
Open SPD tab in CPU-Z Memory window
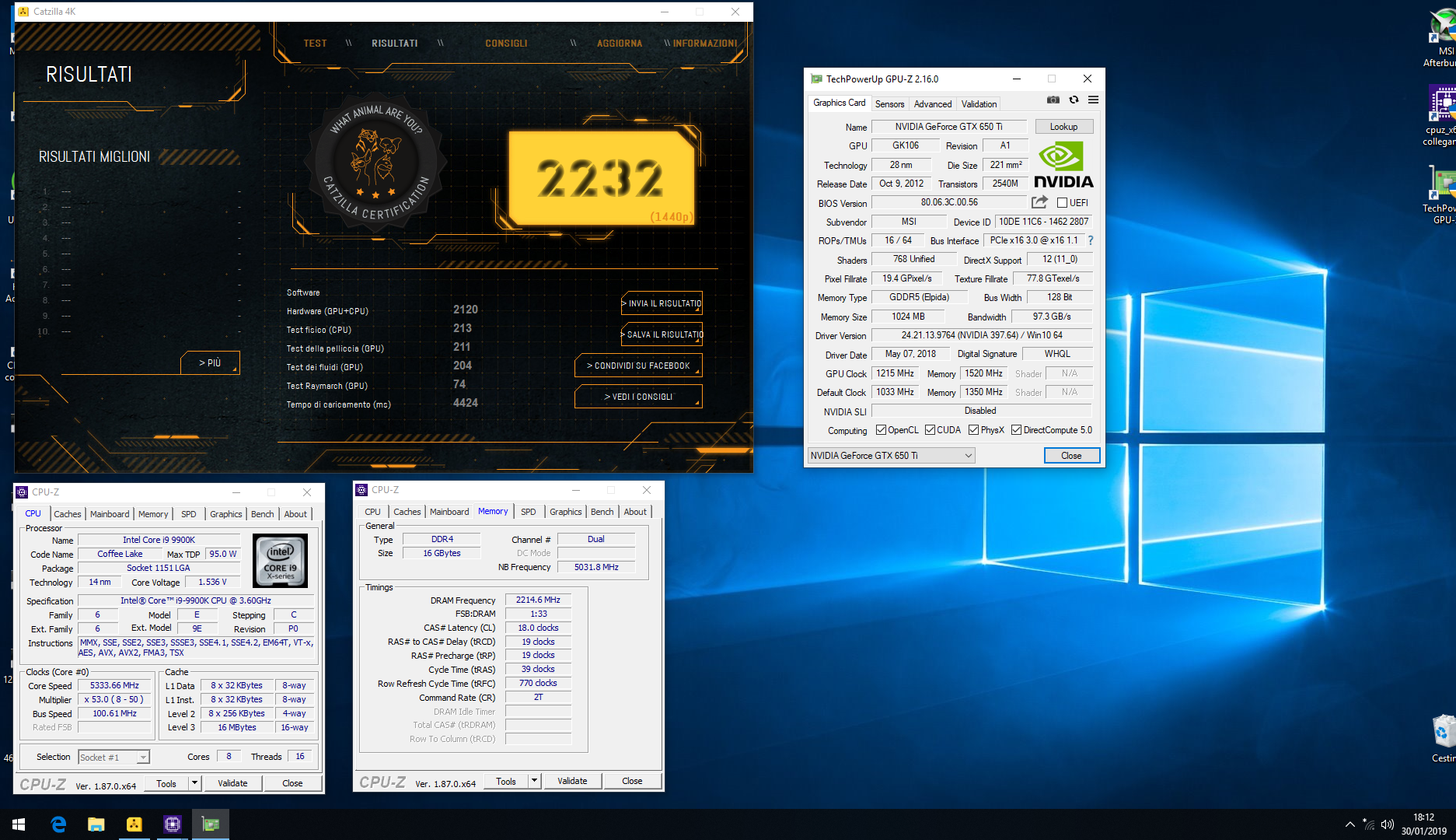pos(529,512)
